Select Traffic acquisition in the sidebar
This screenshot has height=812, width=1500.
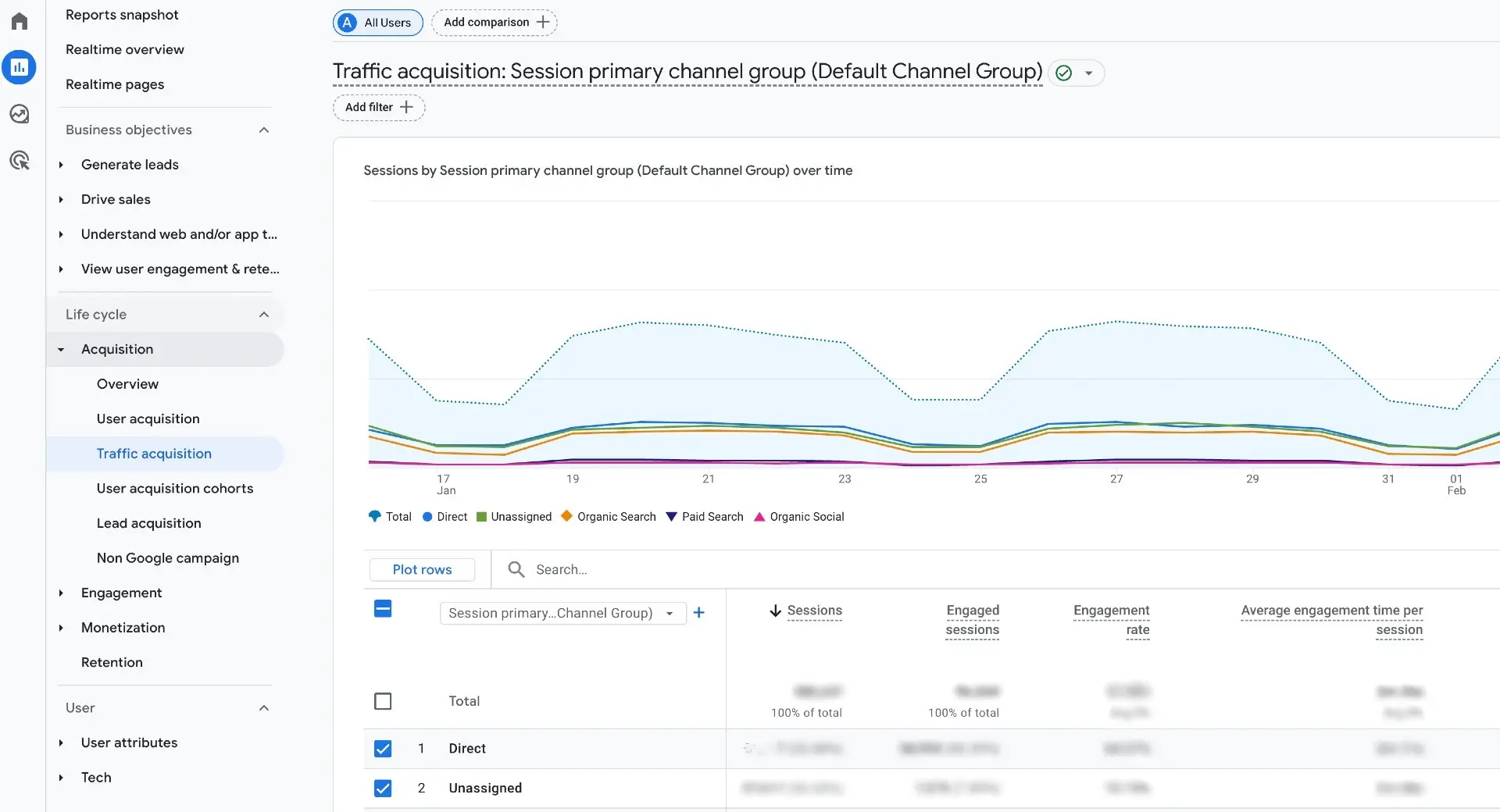tap(154, 453)
